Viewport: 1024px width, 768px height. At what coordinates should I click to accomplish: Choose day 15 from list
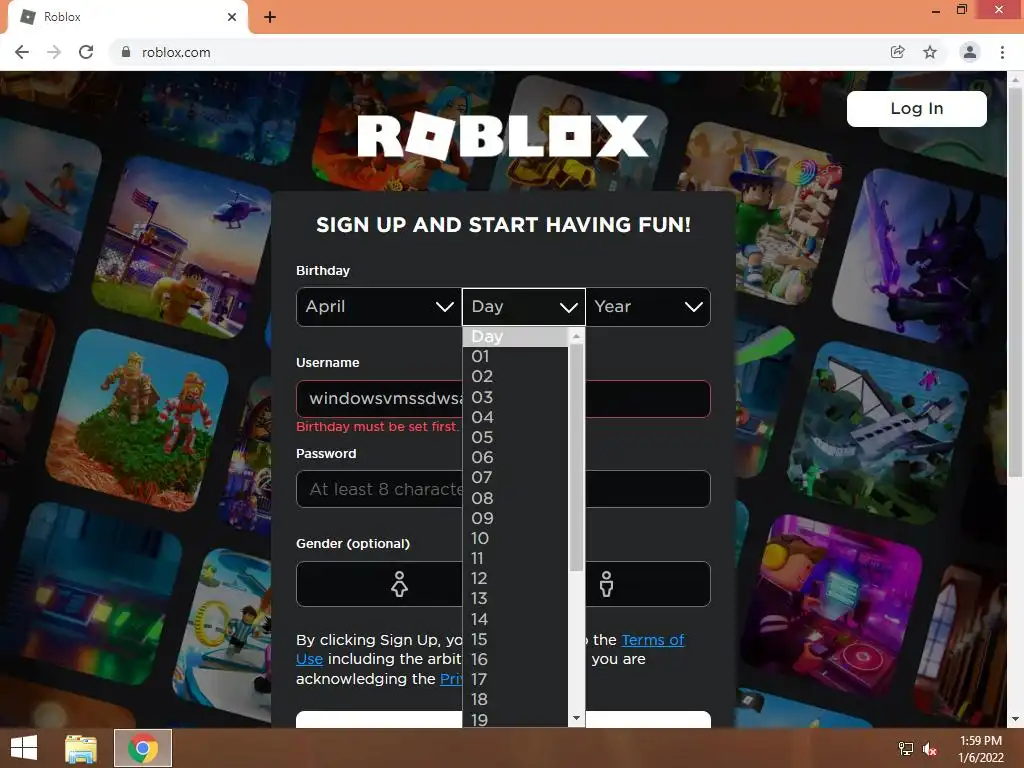click(515, 639)
